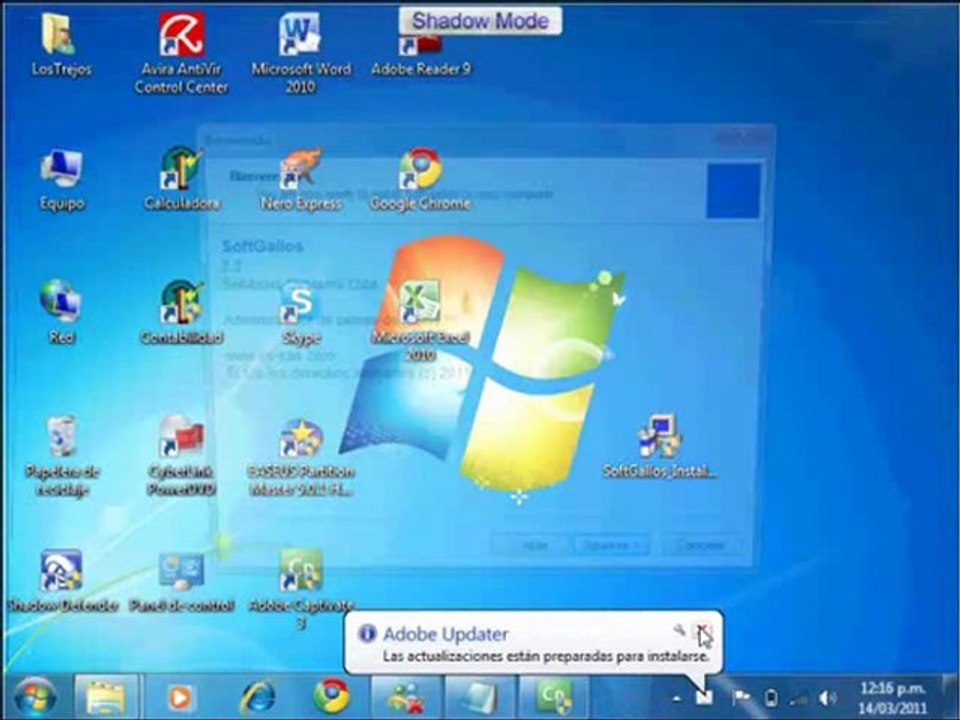Open Panel de control icon
The height and width of the screenshot is (720, 960).
pyautogui.click(x=181, y=580)
